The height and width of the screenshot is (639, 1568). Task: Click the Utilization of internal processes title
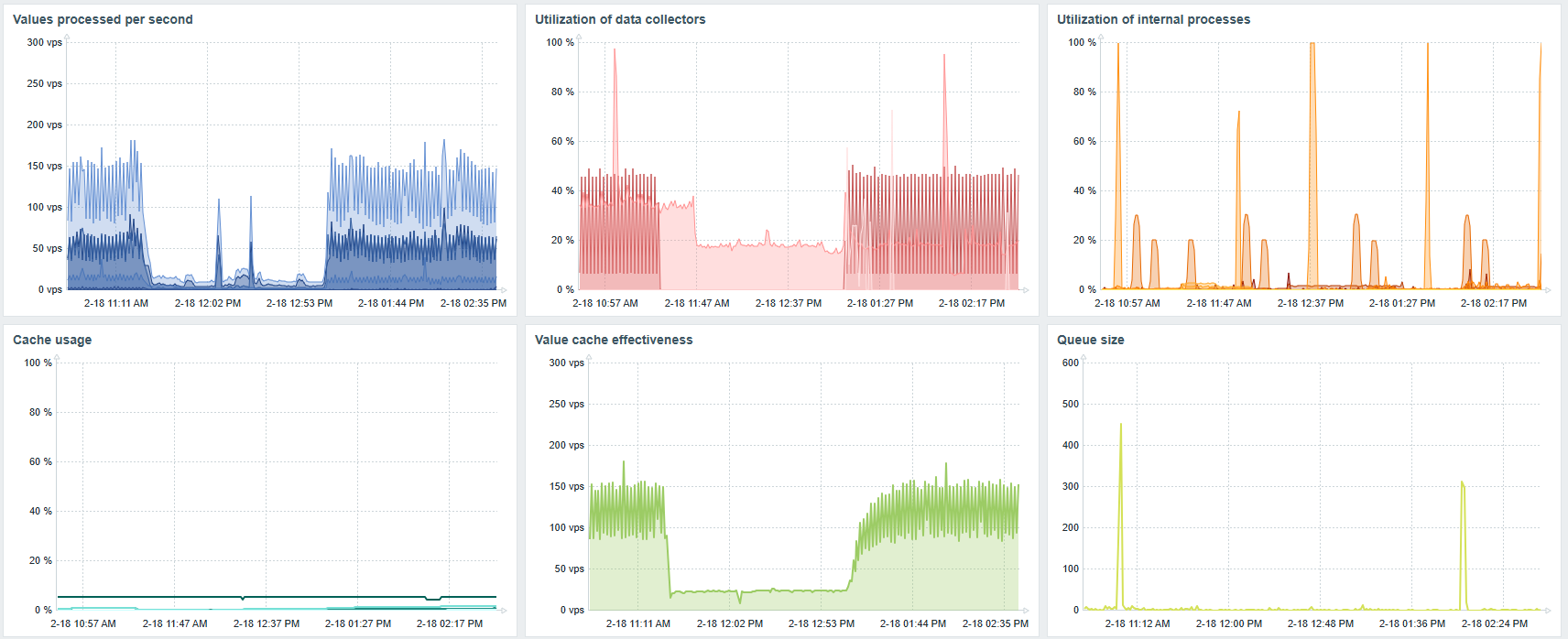point(1153,19)
